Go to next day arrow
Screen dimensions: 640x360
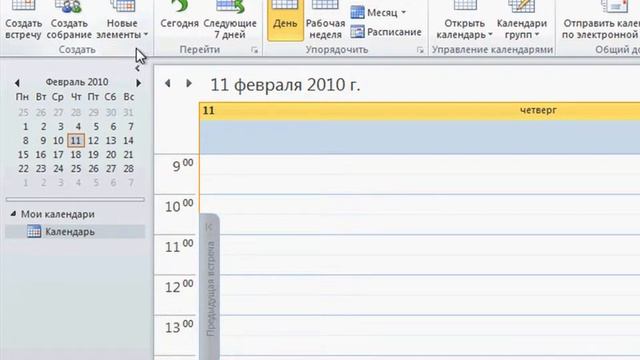coord(189,83)
